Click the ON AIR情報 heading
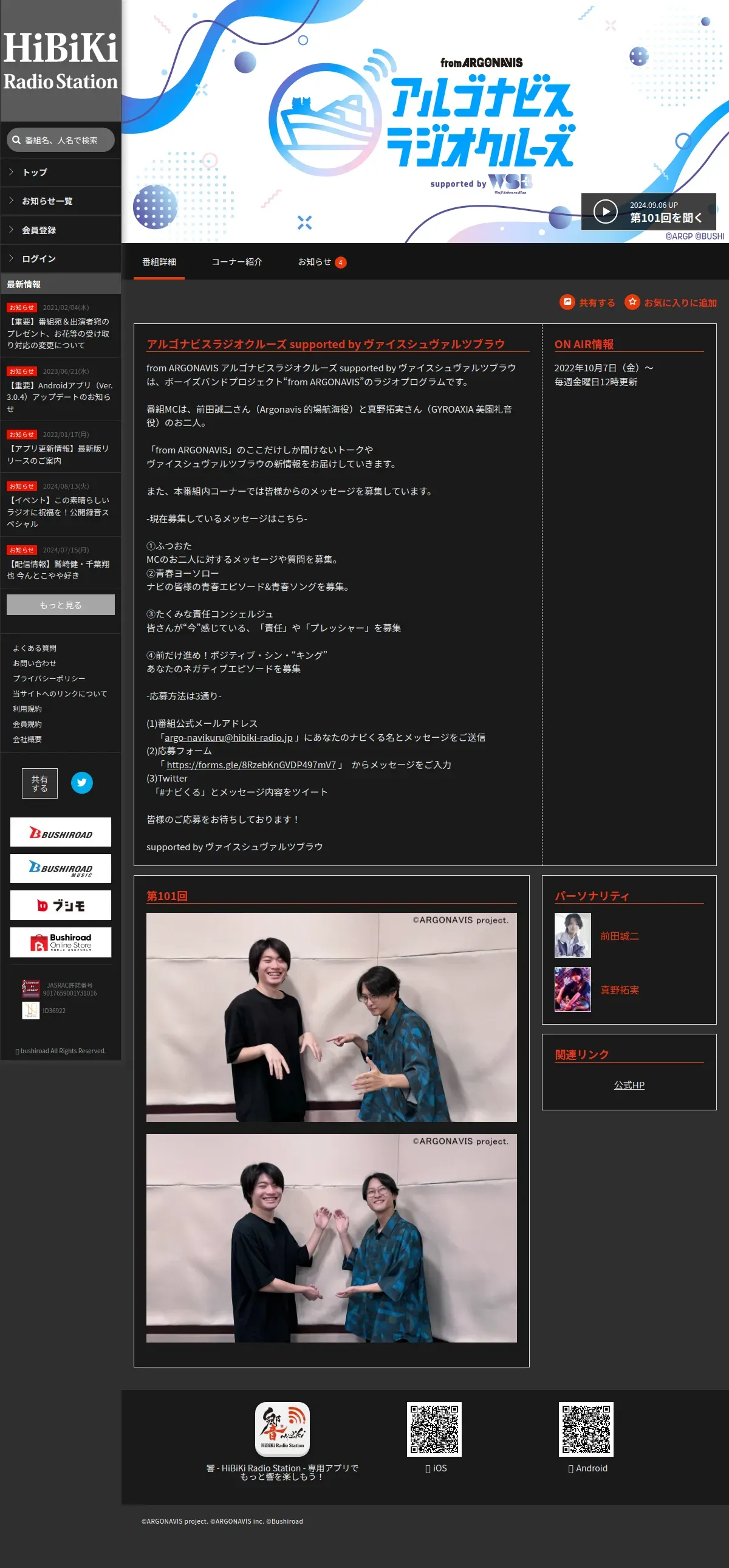 click(584, 344)
